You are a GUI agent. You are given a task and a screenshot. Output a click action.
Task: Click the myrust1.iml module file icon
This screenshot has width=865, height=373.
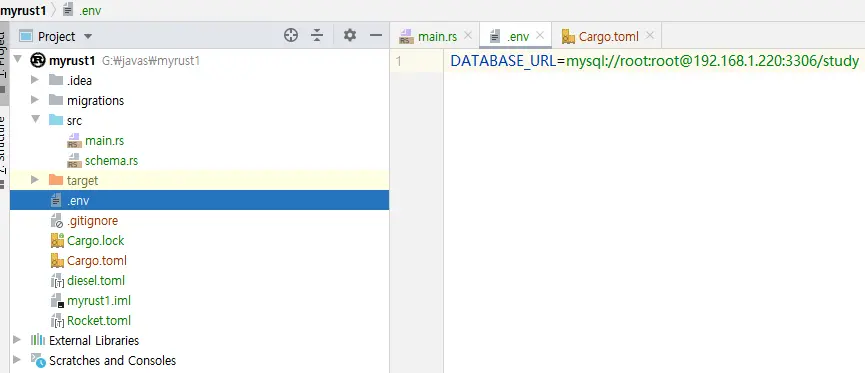(x=57, y=301)
